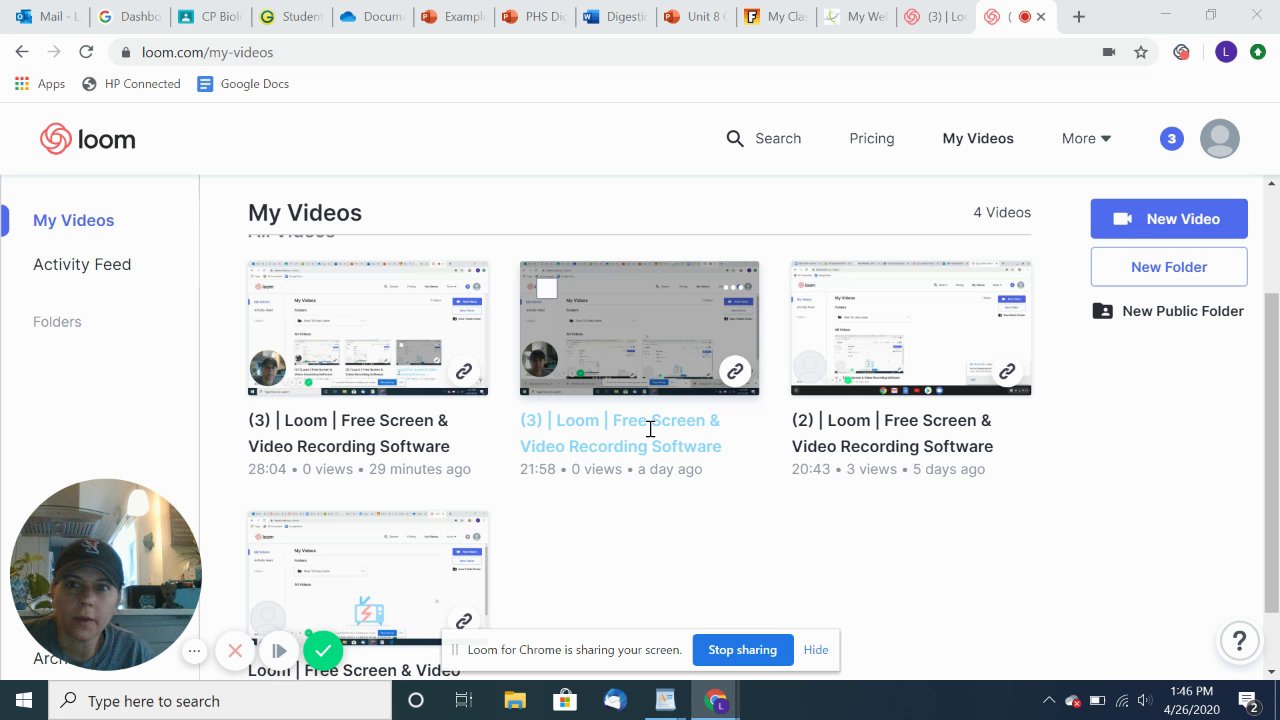Image resolution: width=1280 pixels, height=720 pixels.
Task: Go back to previous page
Action: [x=22, y=52]
